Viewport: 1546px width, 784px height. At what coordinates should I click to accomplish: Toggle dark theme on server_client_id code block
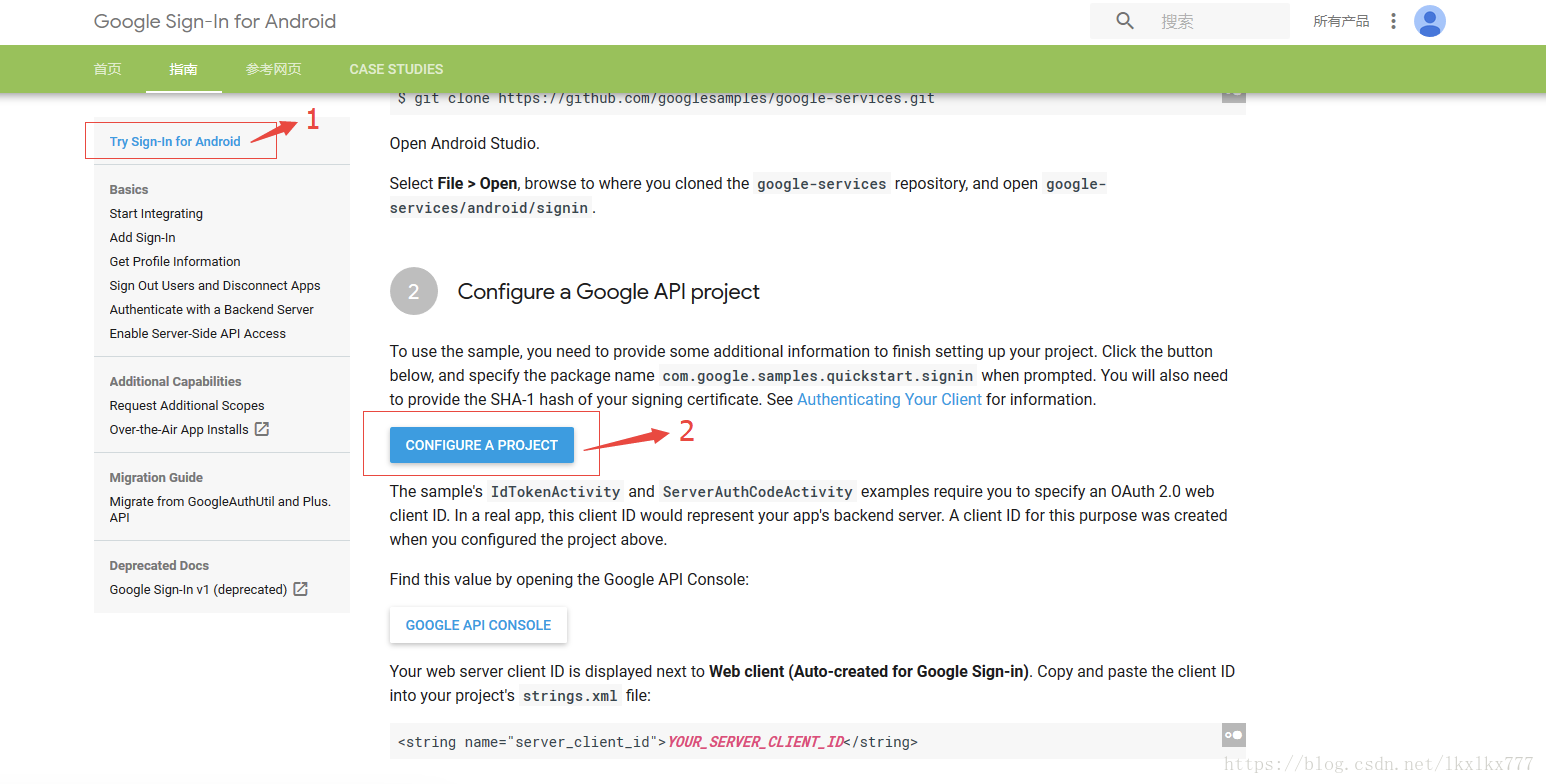[x=1233, y=735]
